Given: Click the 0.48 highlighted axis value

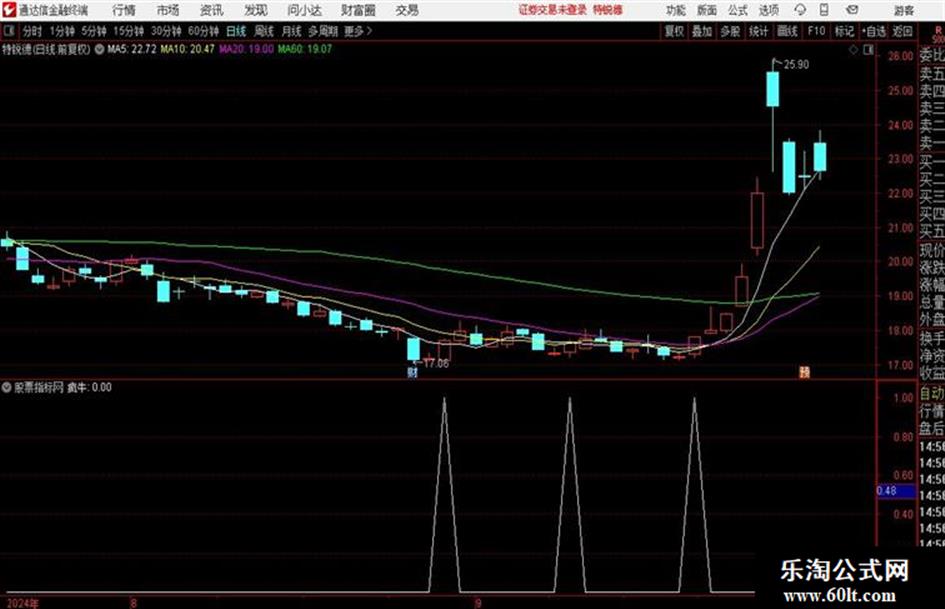Looking at the screenshot, I should click(x=895, y=491).
